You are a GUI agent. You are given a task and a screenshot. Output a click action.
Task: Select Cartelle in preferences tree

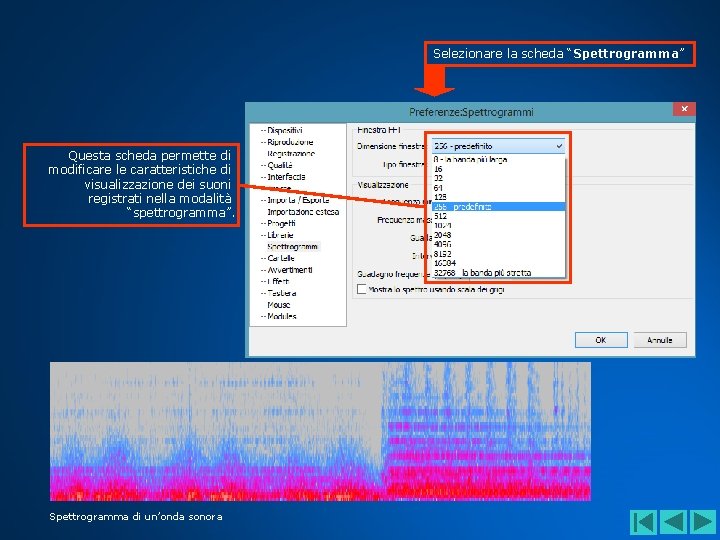(281, 258)
